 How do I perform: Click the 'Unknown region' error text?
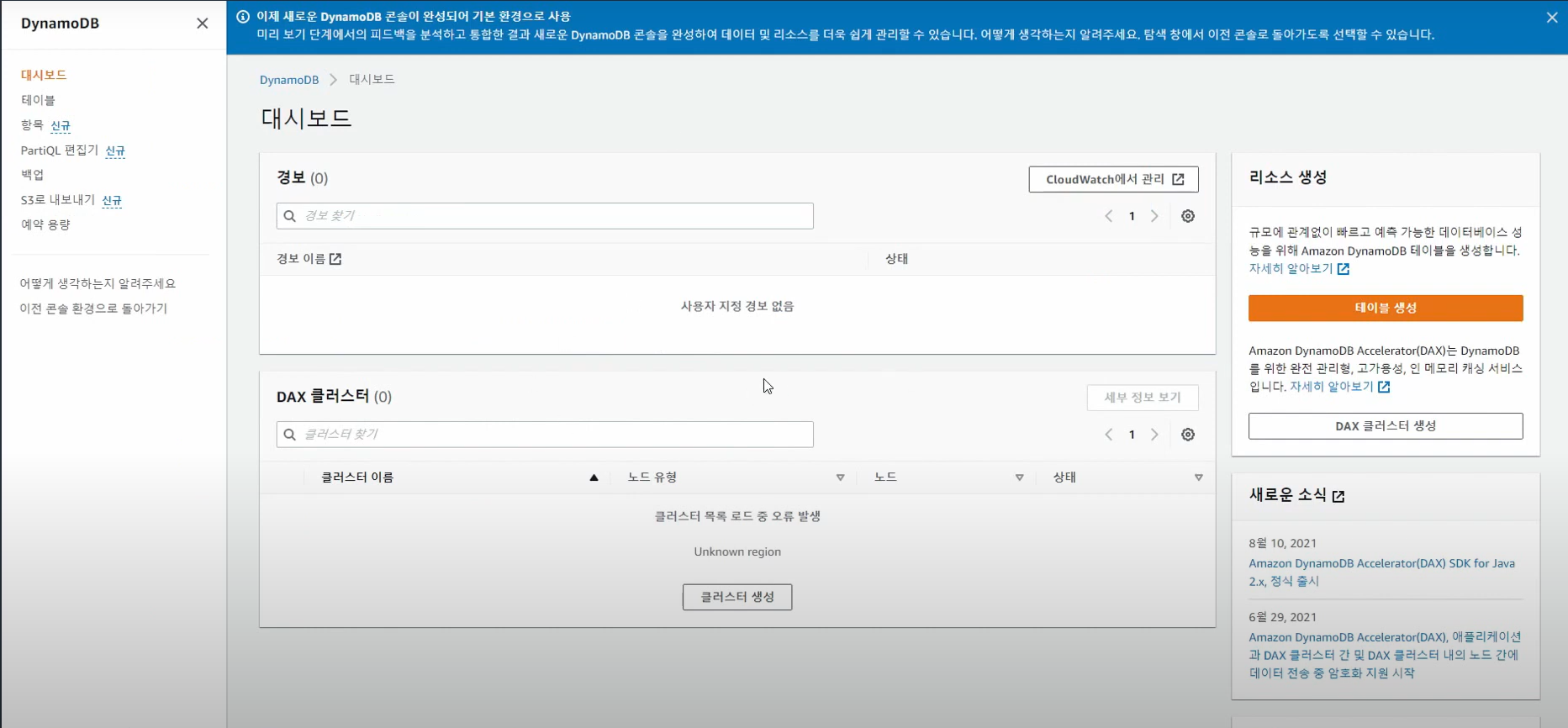click(x=737, y=552)
